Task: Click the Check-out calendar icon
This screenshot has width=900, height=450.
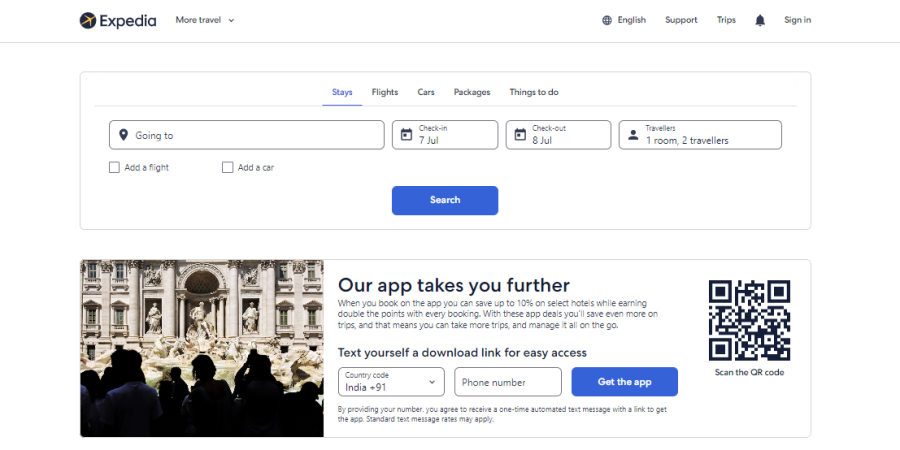Action: point(519,135)
